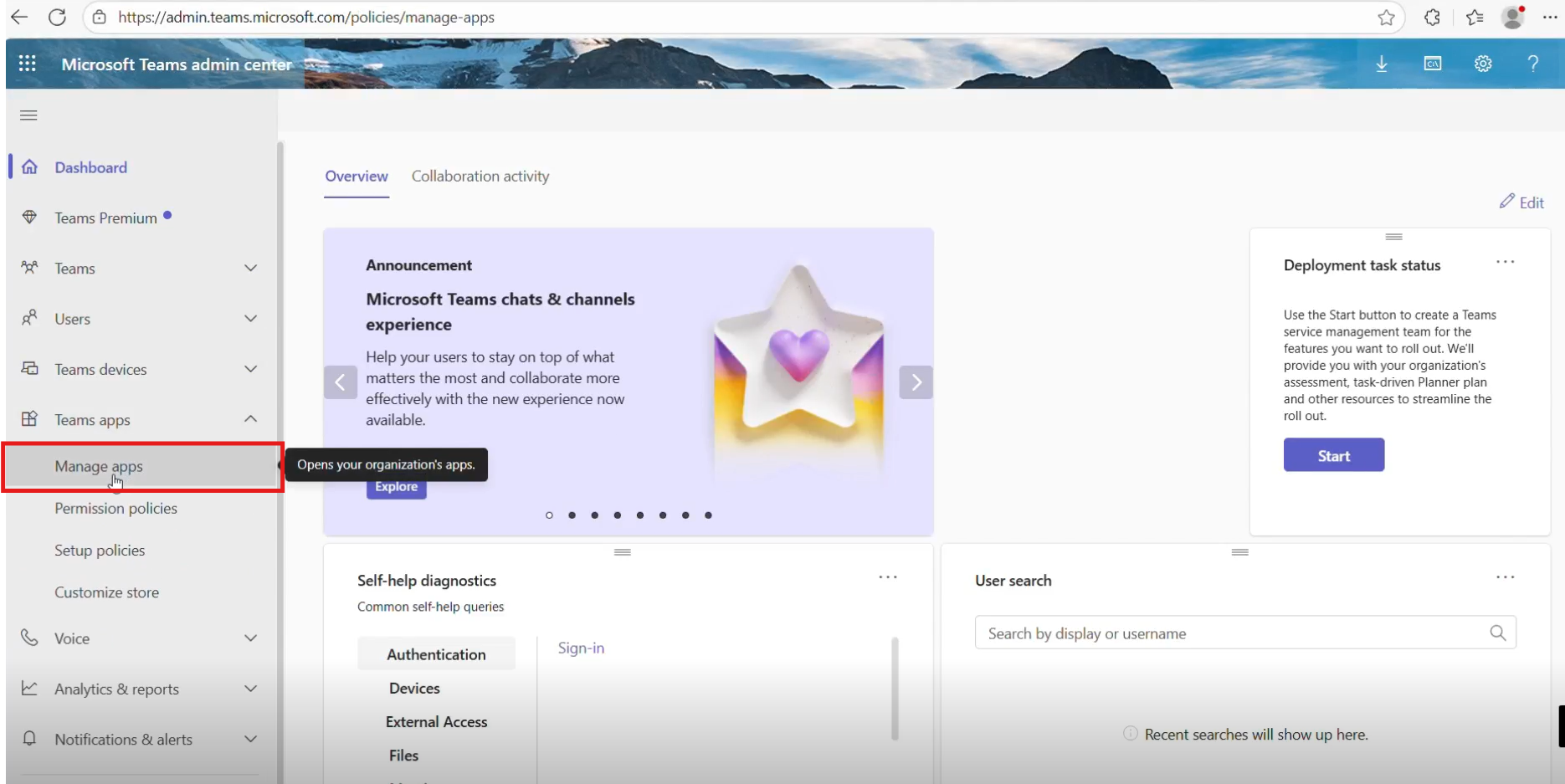Click the browser refresh button

(57, 17)
